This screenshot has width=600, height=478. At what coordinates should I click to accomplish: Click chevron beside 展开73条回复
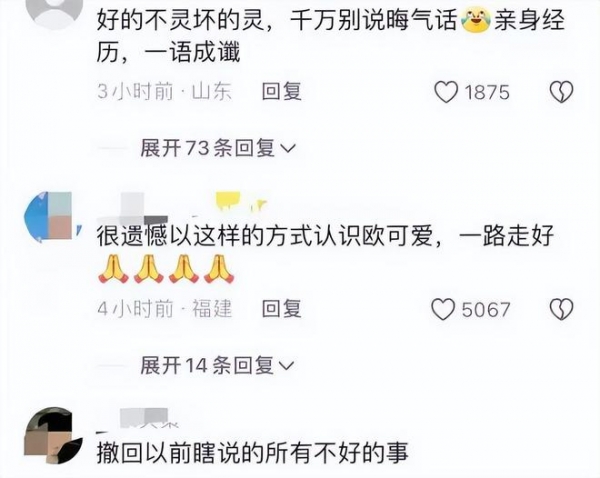point(288,148)
